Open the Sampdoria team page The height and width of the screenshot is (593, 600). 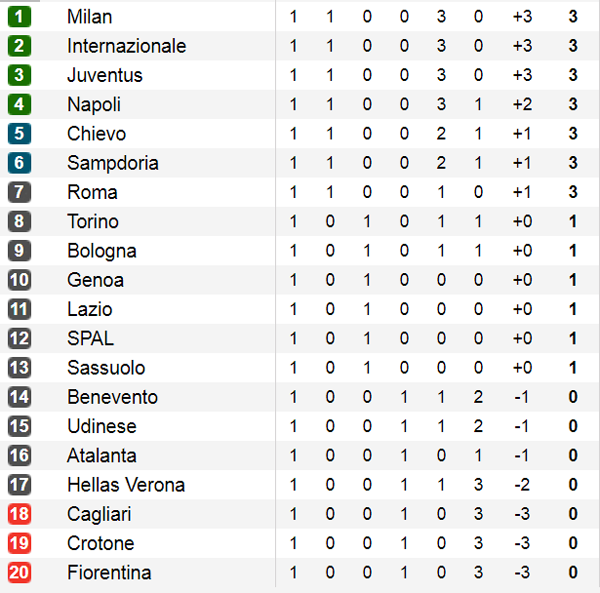[x=113, y=163]
